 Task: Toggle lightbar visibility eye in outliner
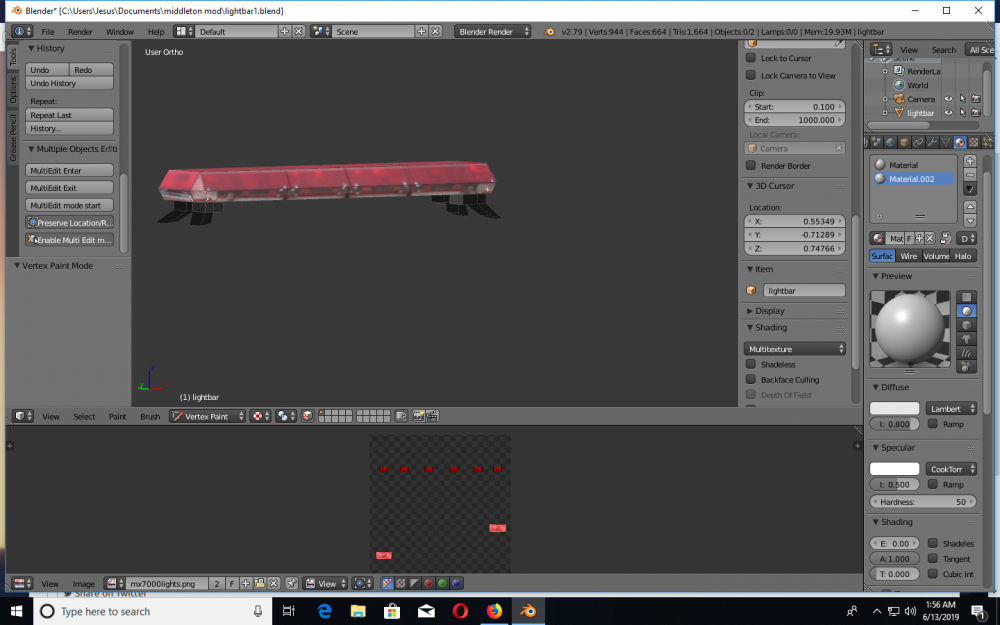(x=948, y=113)
